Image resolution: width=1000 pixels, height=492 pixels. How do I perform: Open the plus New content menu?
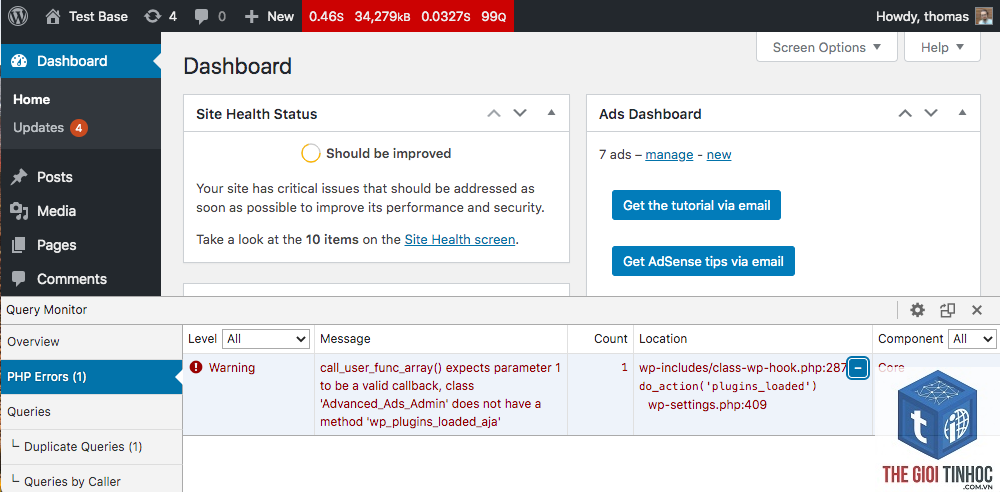pos(269,17)
